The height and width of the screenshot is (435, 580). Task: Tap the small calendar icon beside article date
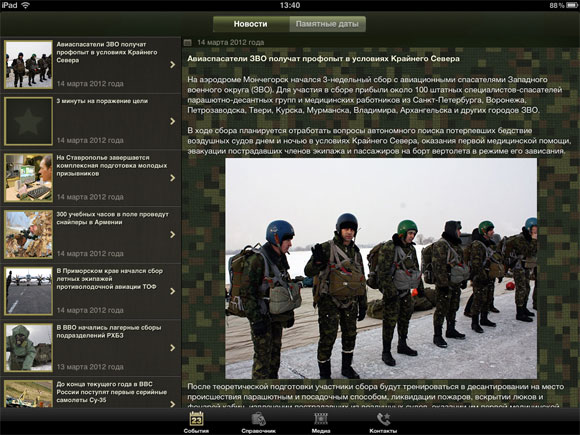click(188, 43)
